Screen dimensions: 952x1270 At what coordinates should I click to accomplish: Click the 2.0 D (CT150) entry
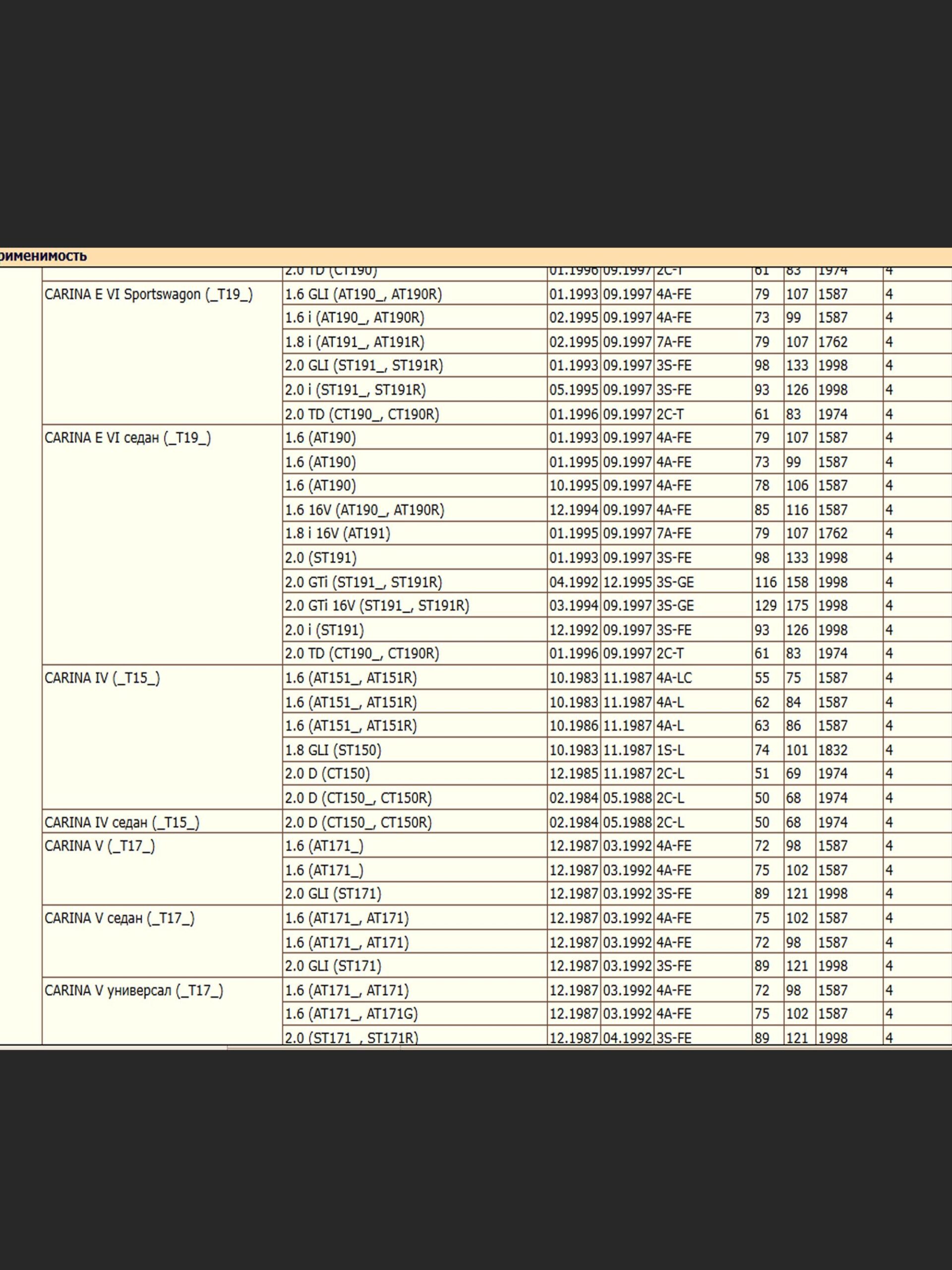(x=327, y=773)
